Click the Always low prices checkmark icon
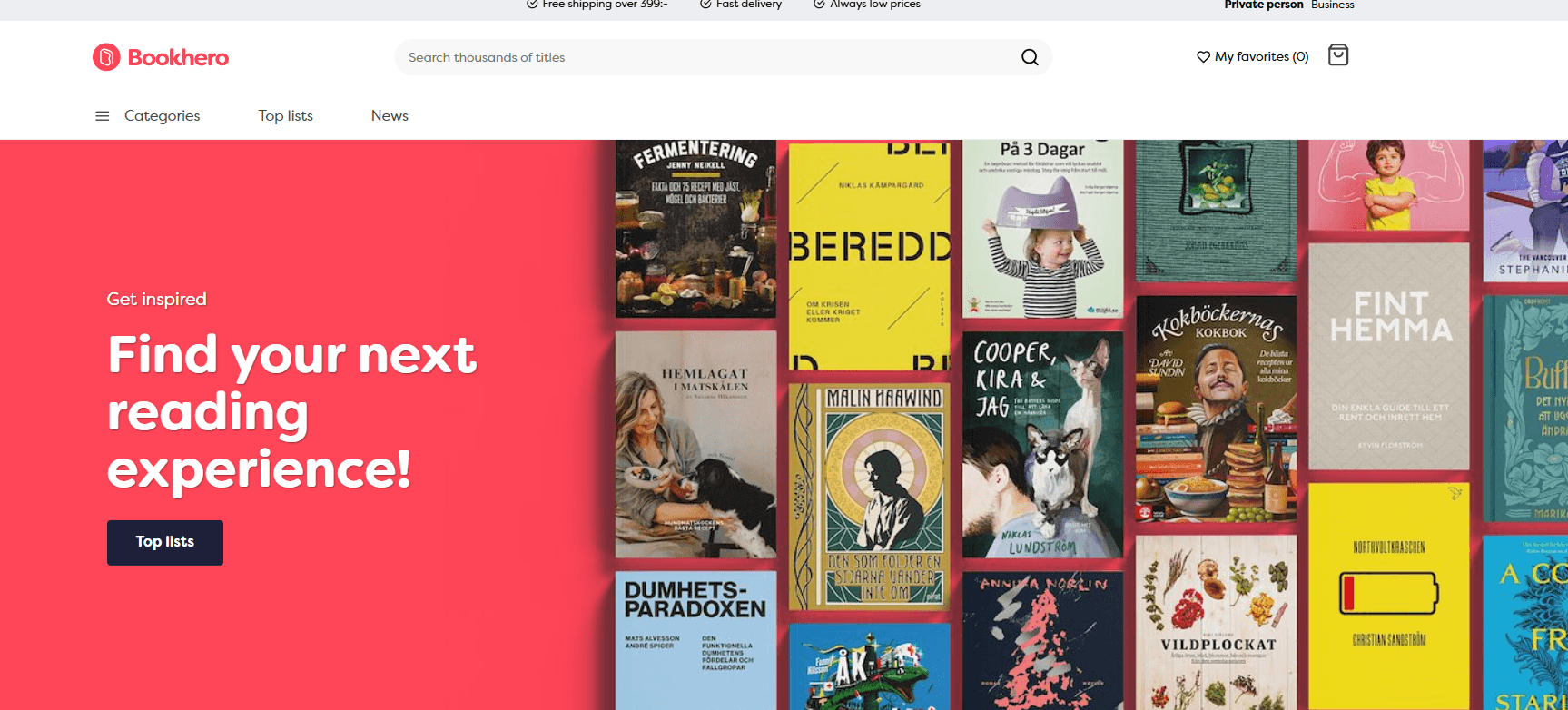 tap(819, 4)
